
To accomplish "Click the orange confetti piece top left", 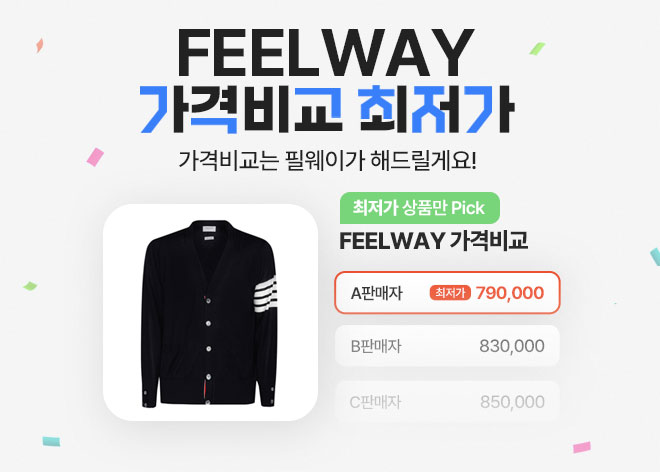I will tap(40, 45).
